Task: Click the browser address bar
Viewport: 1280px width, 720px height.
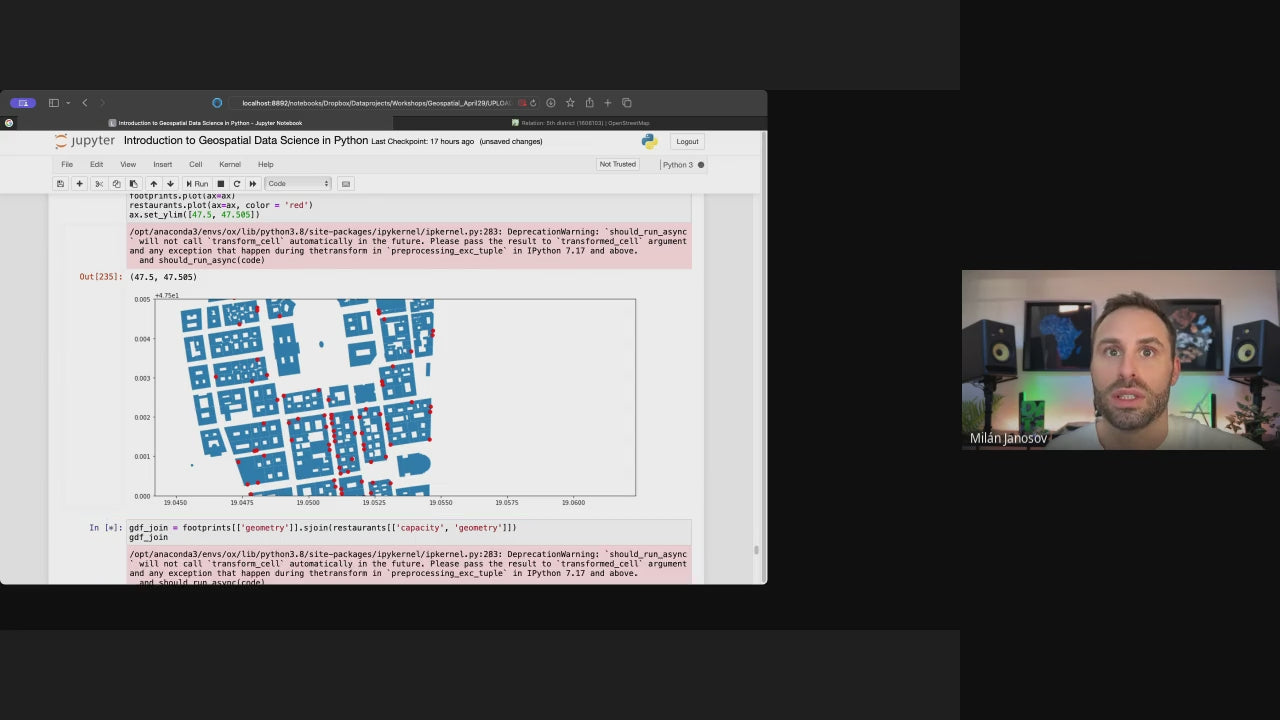Action: point(375,103)
